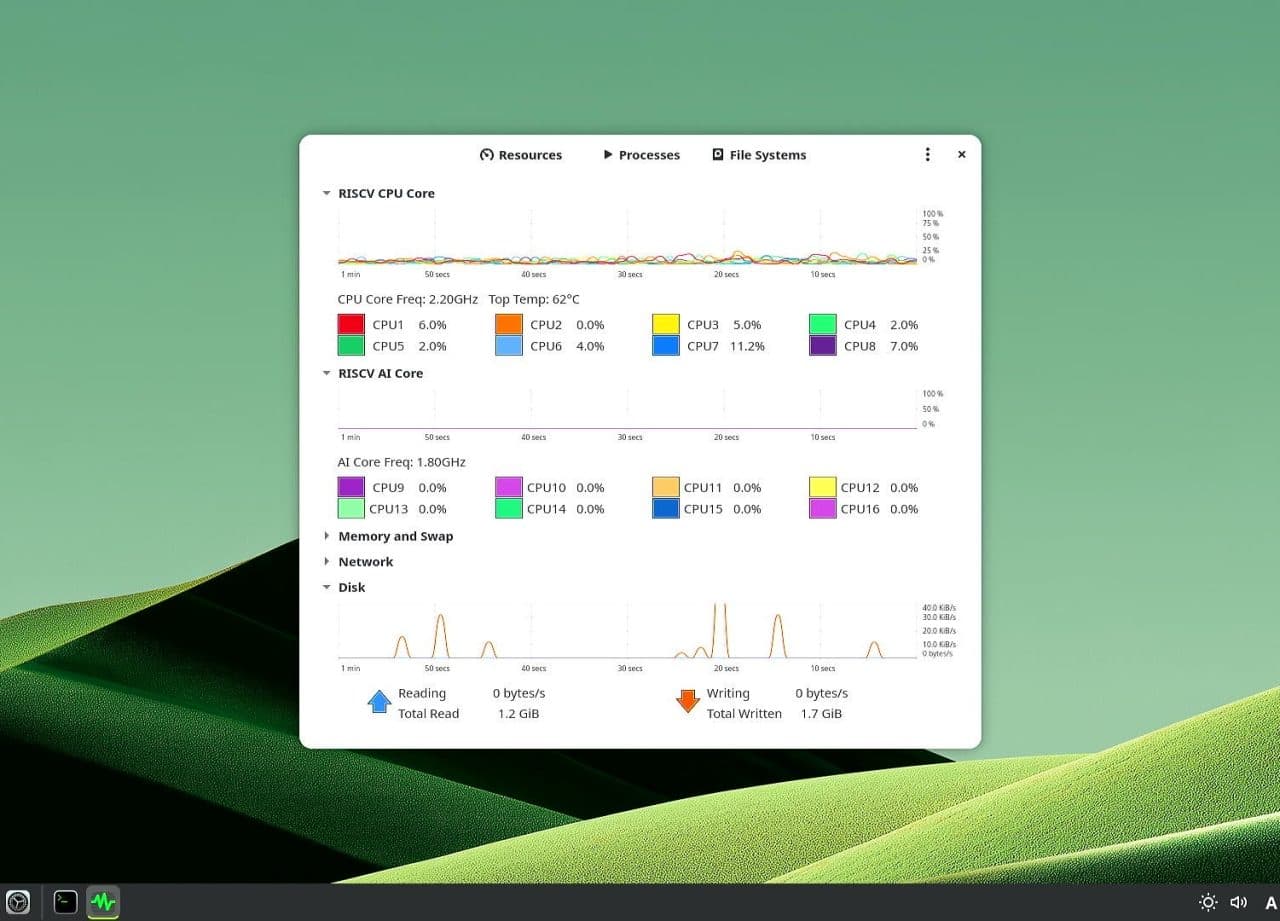Change the CPU12 yellow color swatch

(823, 488)
